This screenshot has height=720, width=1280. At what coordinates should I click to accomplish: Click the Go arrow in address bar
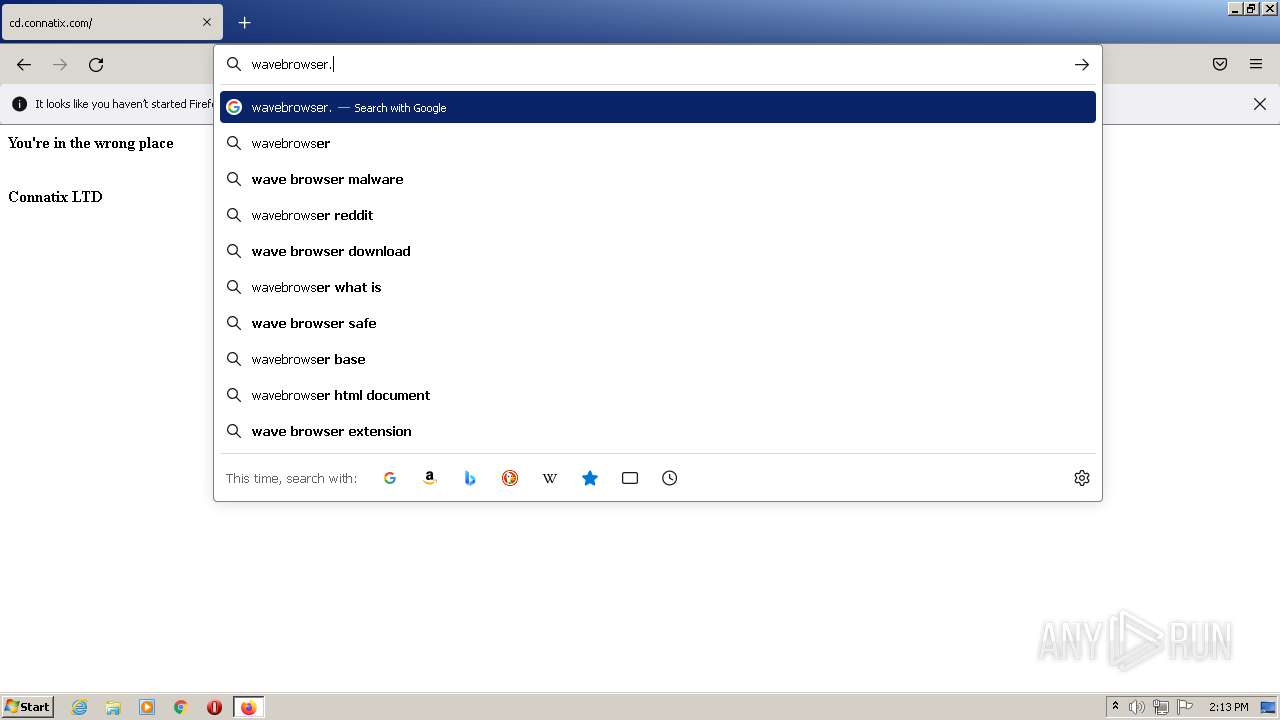[x=1082, y=64]
